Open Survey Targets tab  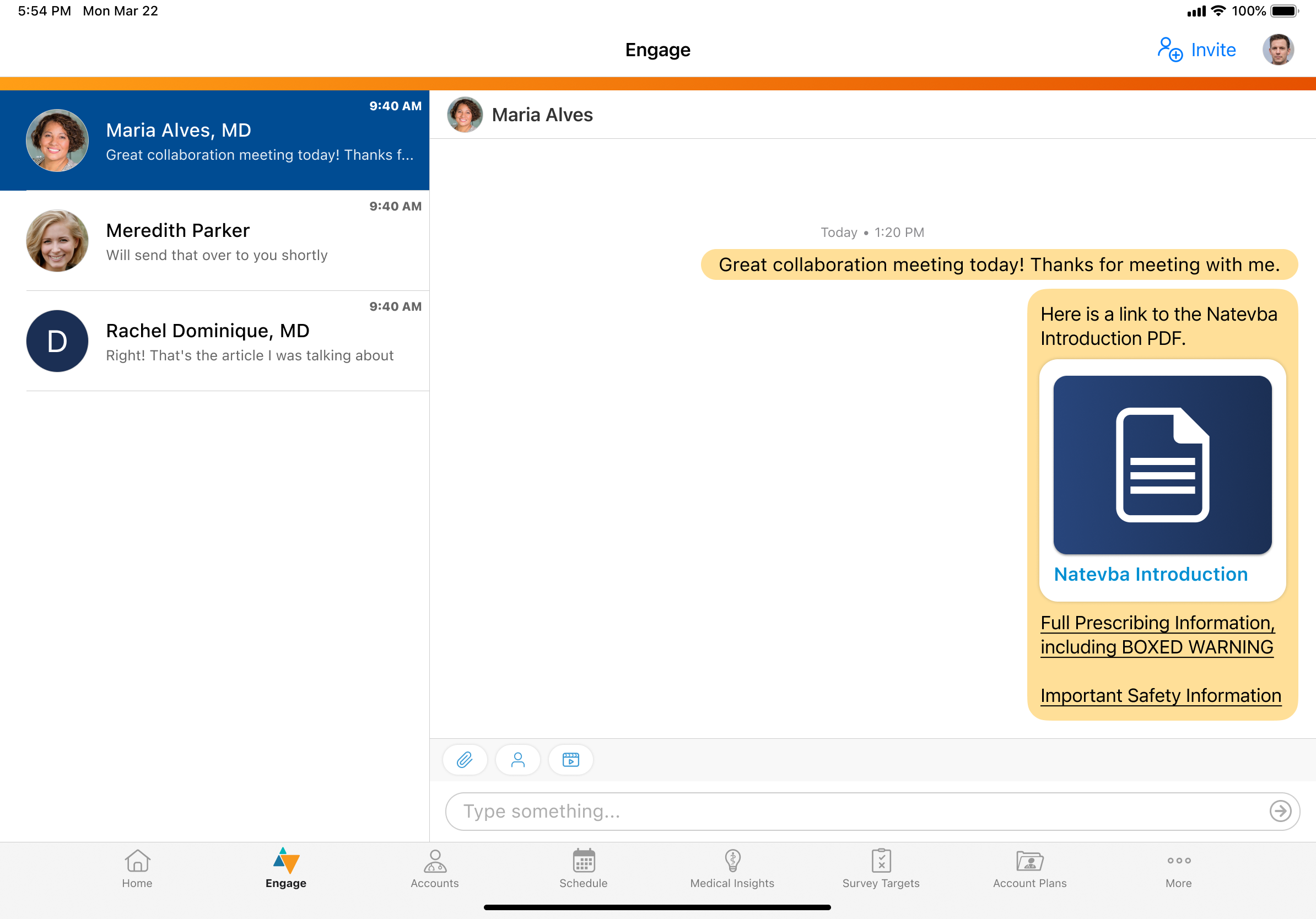pyautogui.click(x=881, y=868)
